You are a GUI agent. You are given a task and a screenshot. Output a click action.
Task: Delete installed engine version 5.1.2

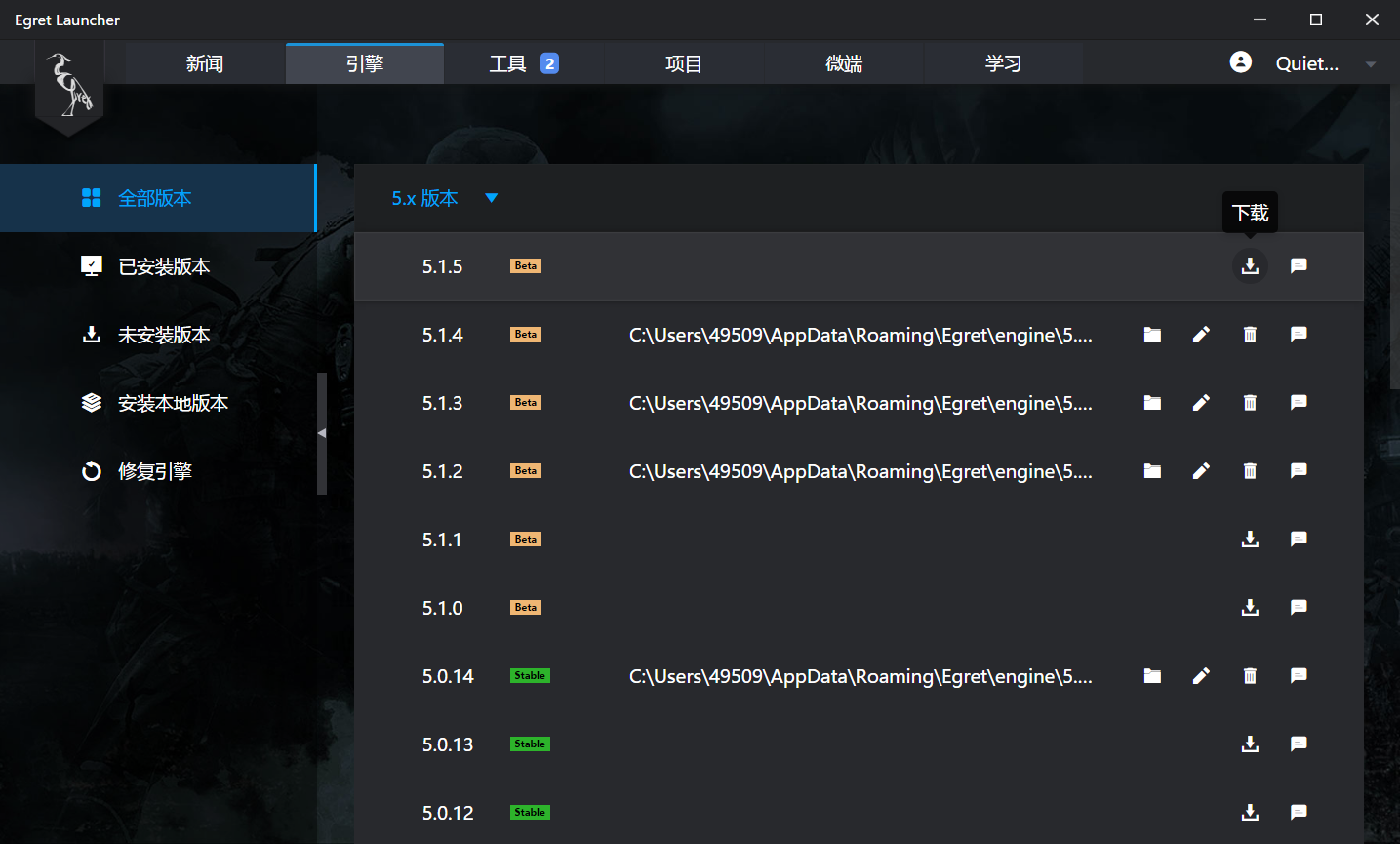click(1250, 471)
